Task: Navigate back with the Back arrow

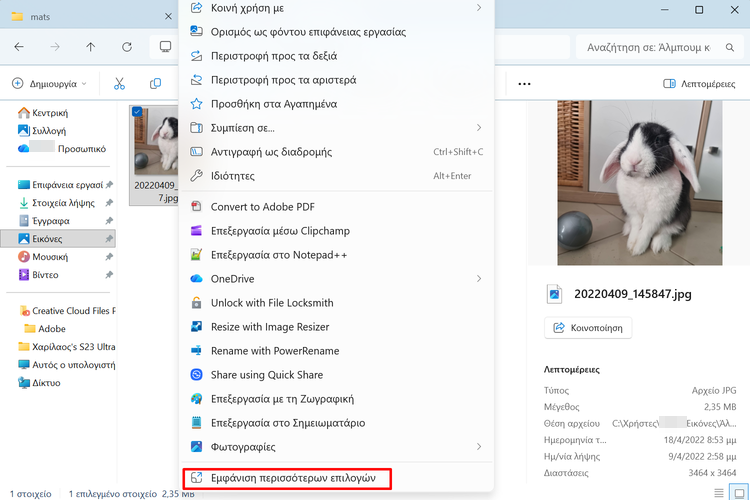Action: [20, 47]
